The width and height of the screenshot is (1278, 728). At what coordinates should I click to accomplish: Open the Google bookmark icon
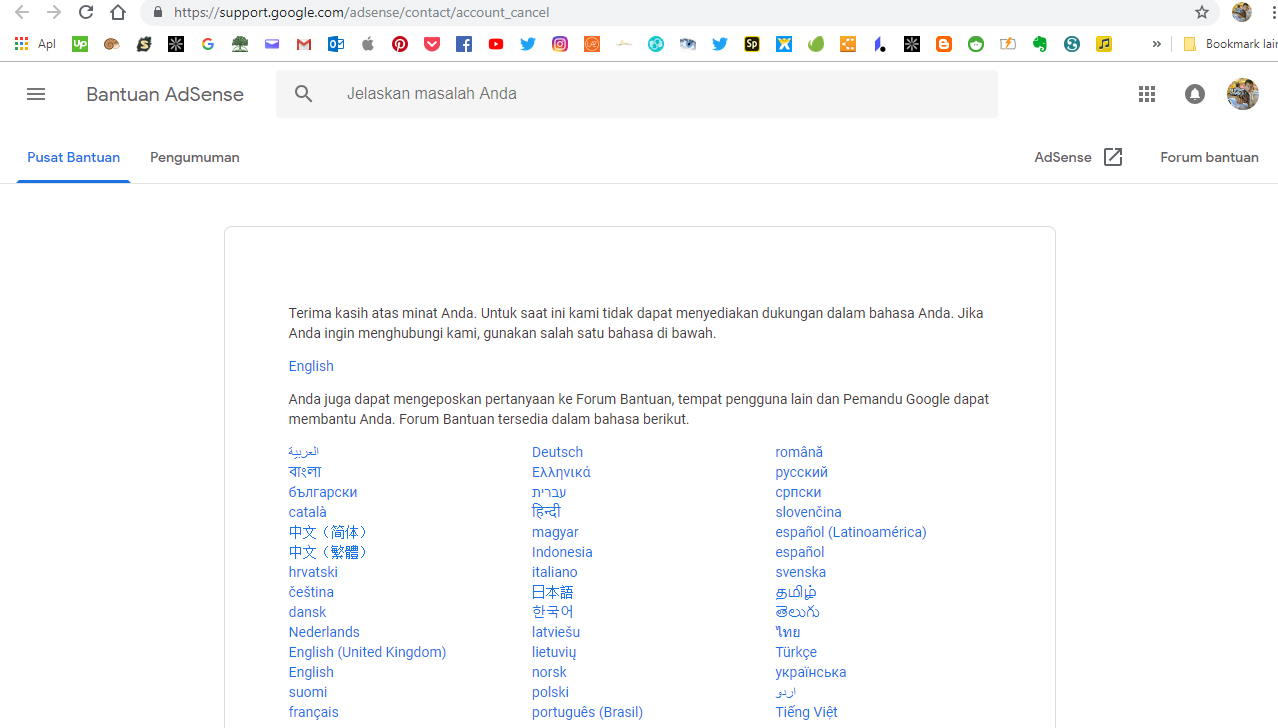click(208, 44)
